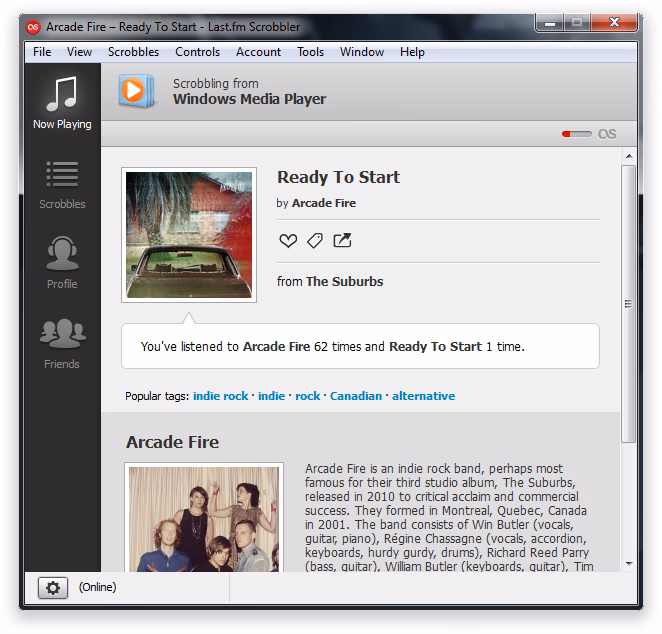Screen dimensions: 662x634
Task: Click 'Arcade Fire' in the listen count message
Action: tap(277, 347)
